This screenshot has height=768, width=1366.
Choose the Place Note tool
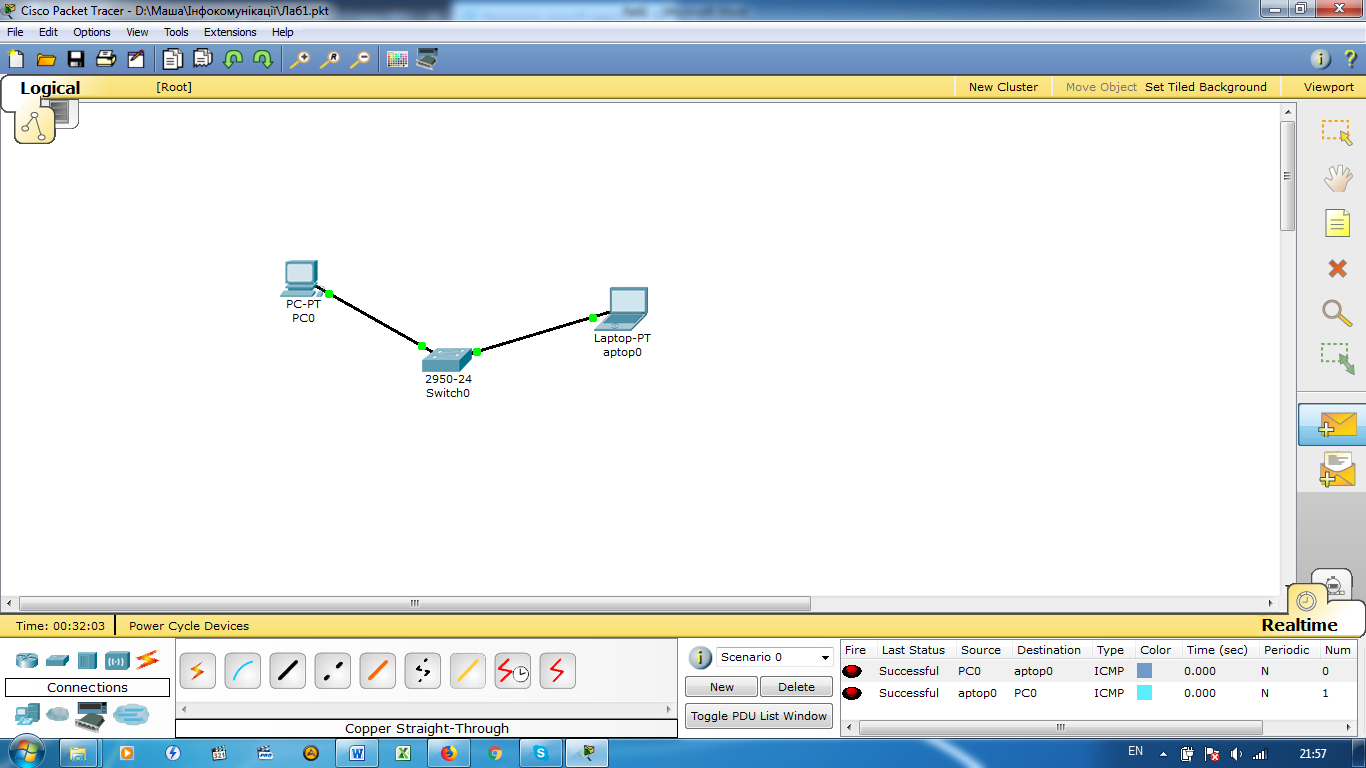tap(1337, 222)
